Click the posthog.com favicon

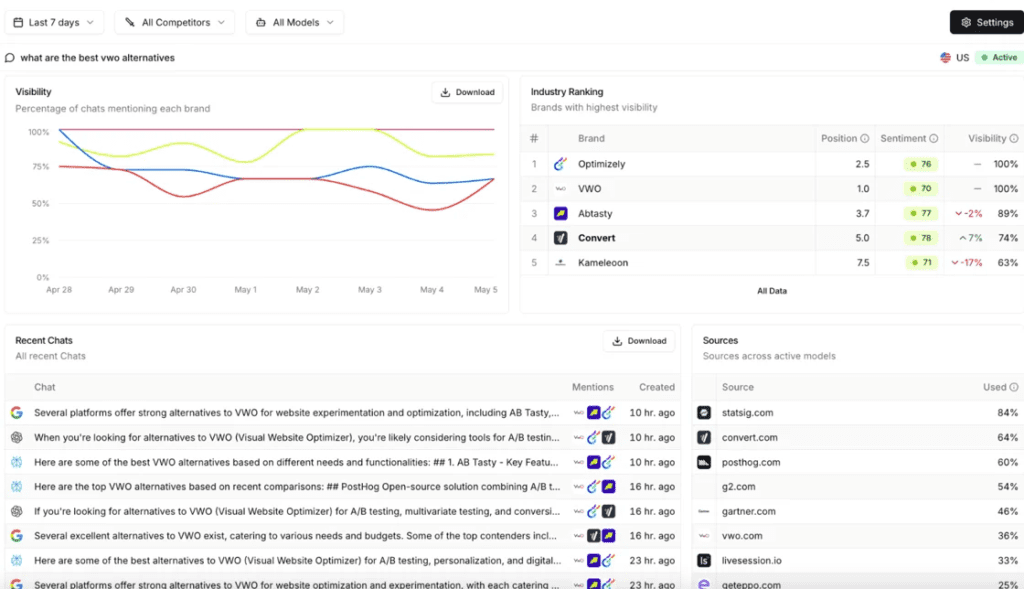tap(703, 462)
